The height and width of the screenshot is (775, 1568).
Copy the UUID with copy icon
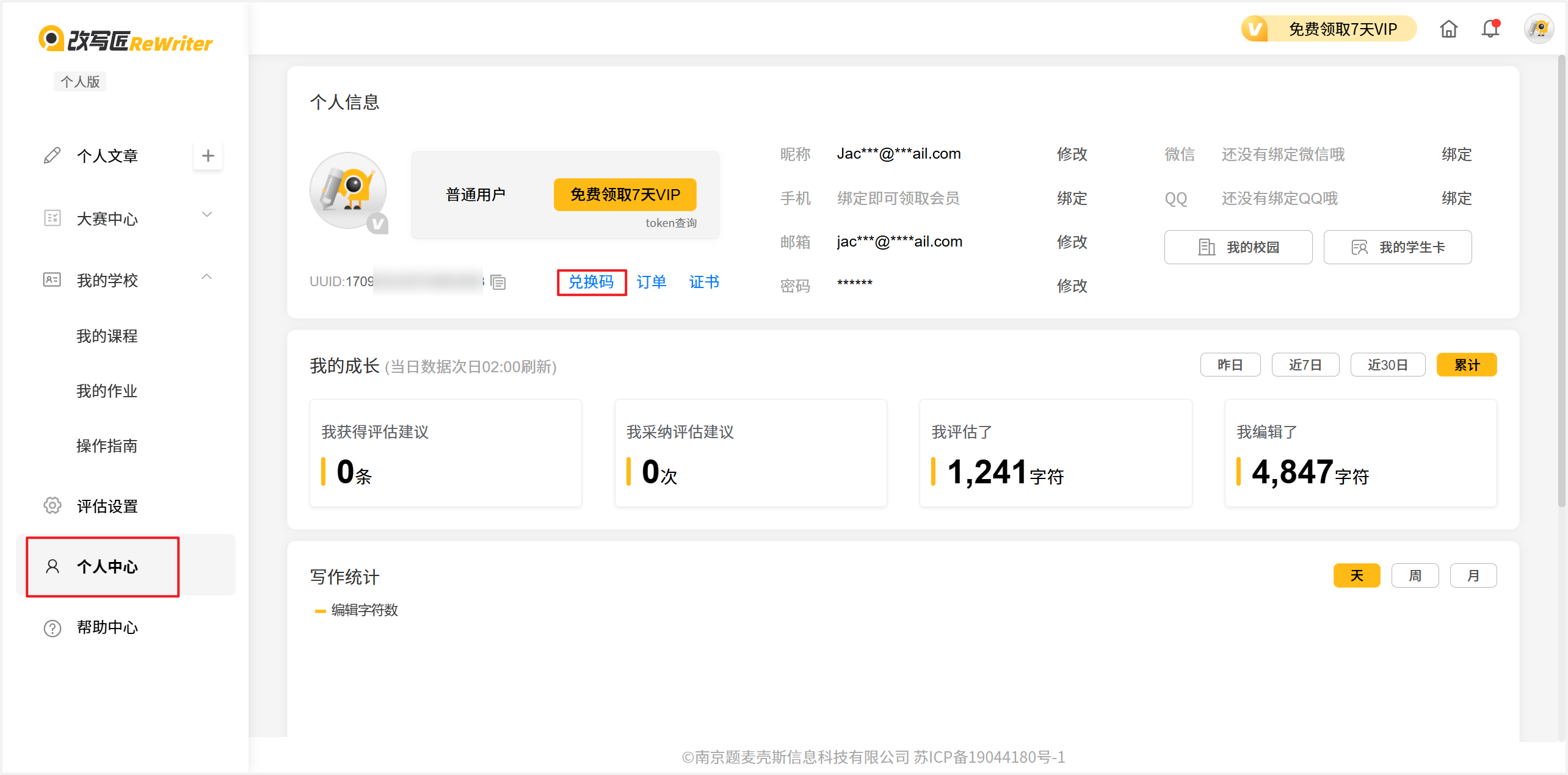[x=498, y=282]
